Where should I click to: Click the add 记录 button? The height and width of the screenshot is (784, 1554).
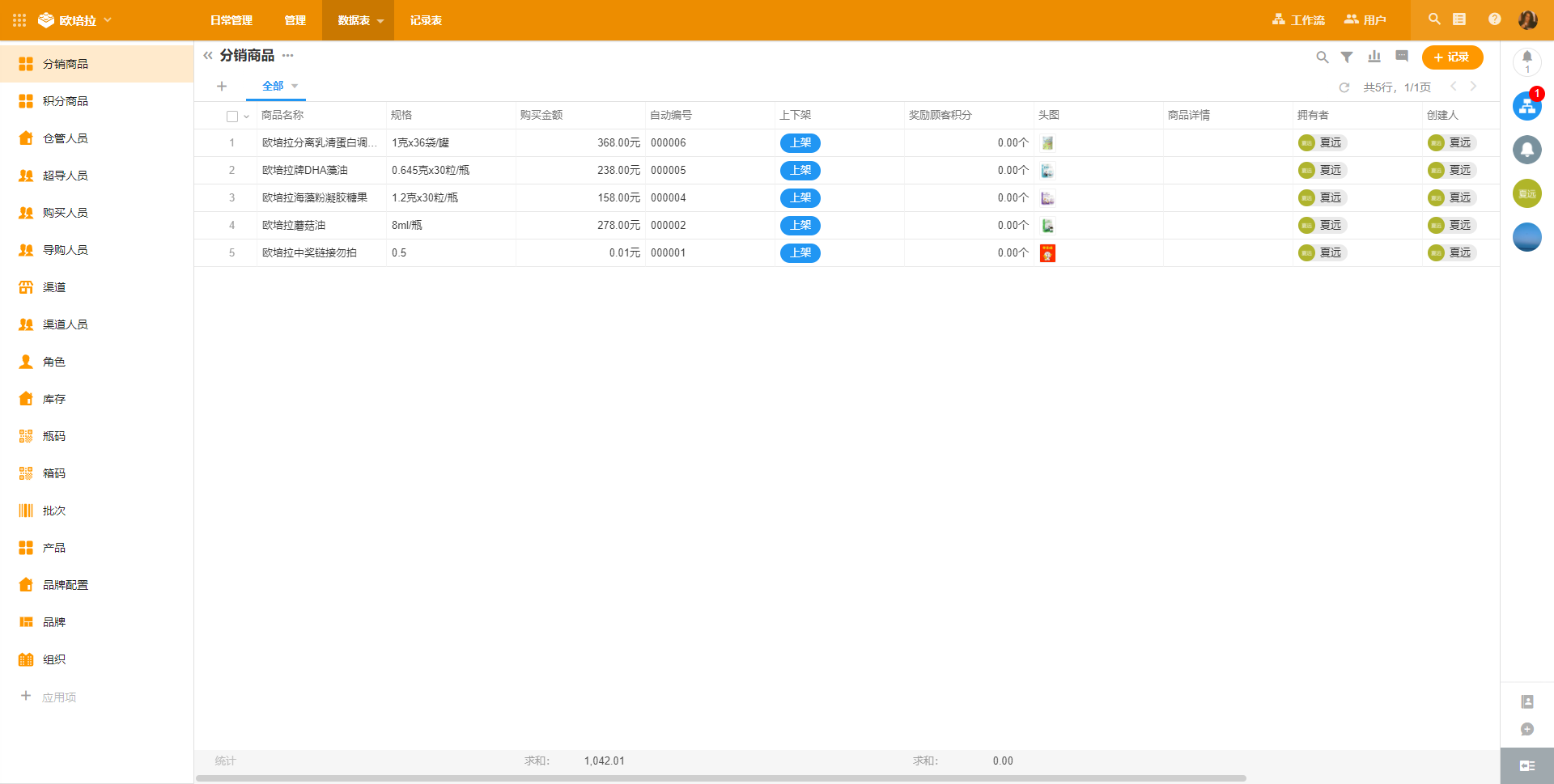1452,57
